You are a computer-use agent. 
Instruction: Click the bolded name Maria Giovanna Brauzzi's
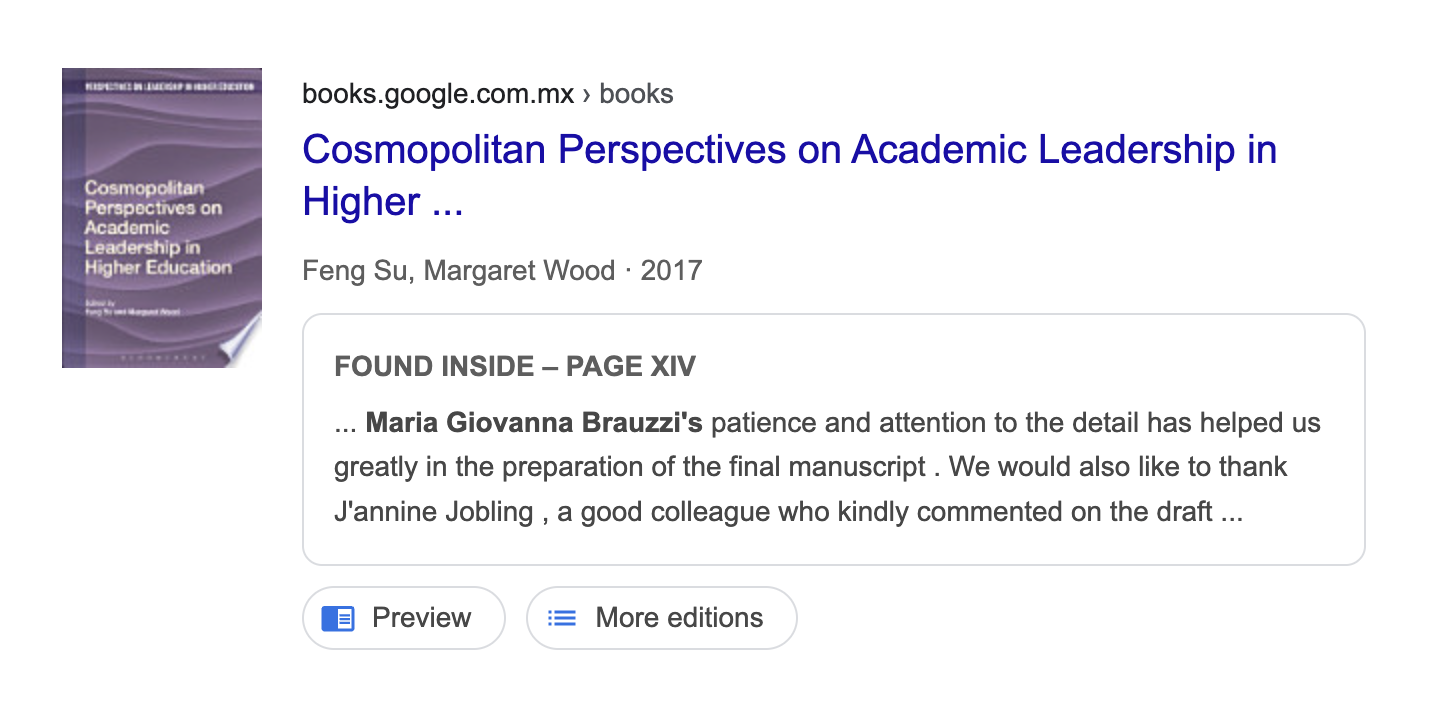534,423
